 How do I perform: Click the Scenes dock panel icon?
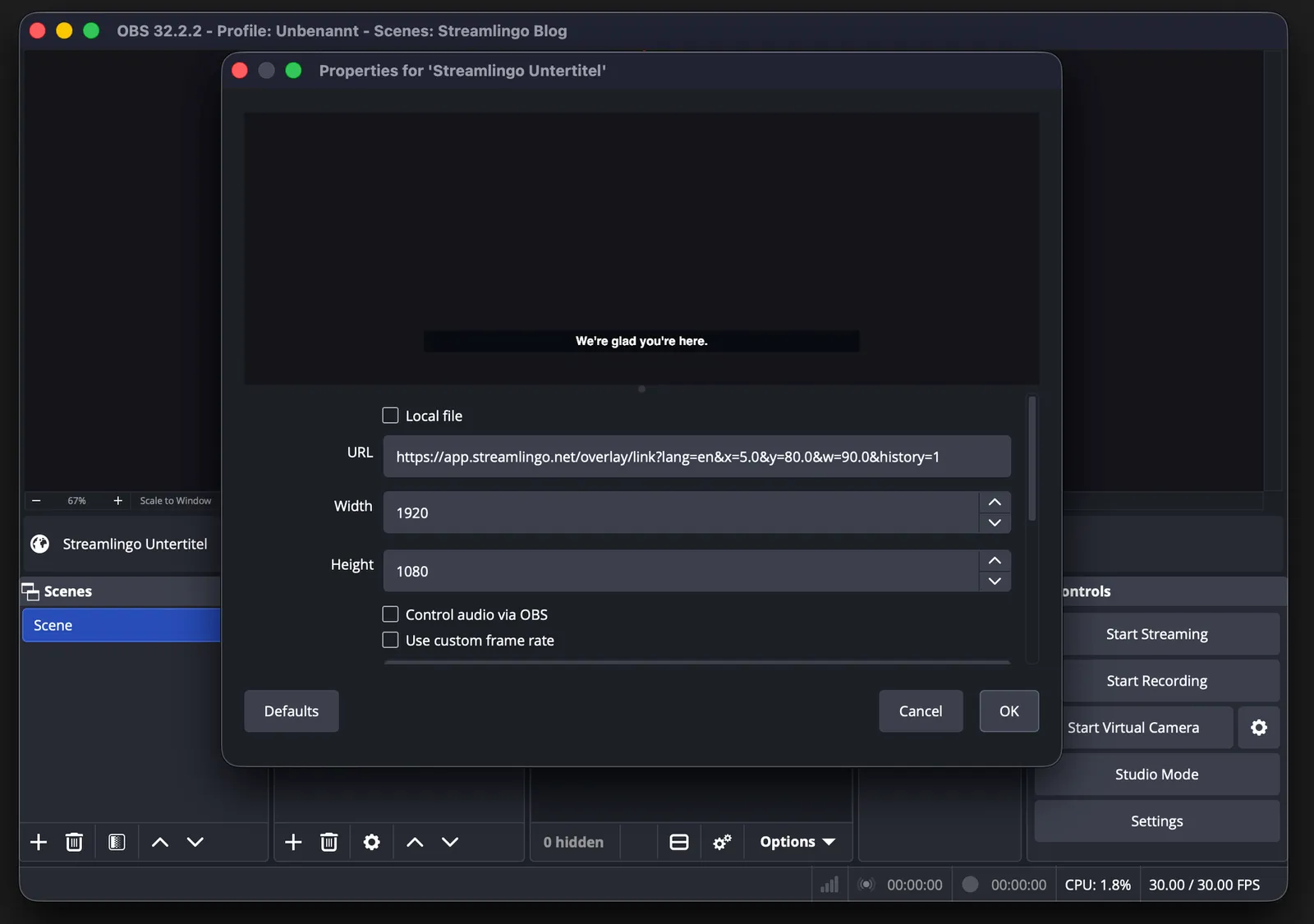pos(30,591)
